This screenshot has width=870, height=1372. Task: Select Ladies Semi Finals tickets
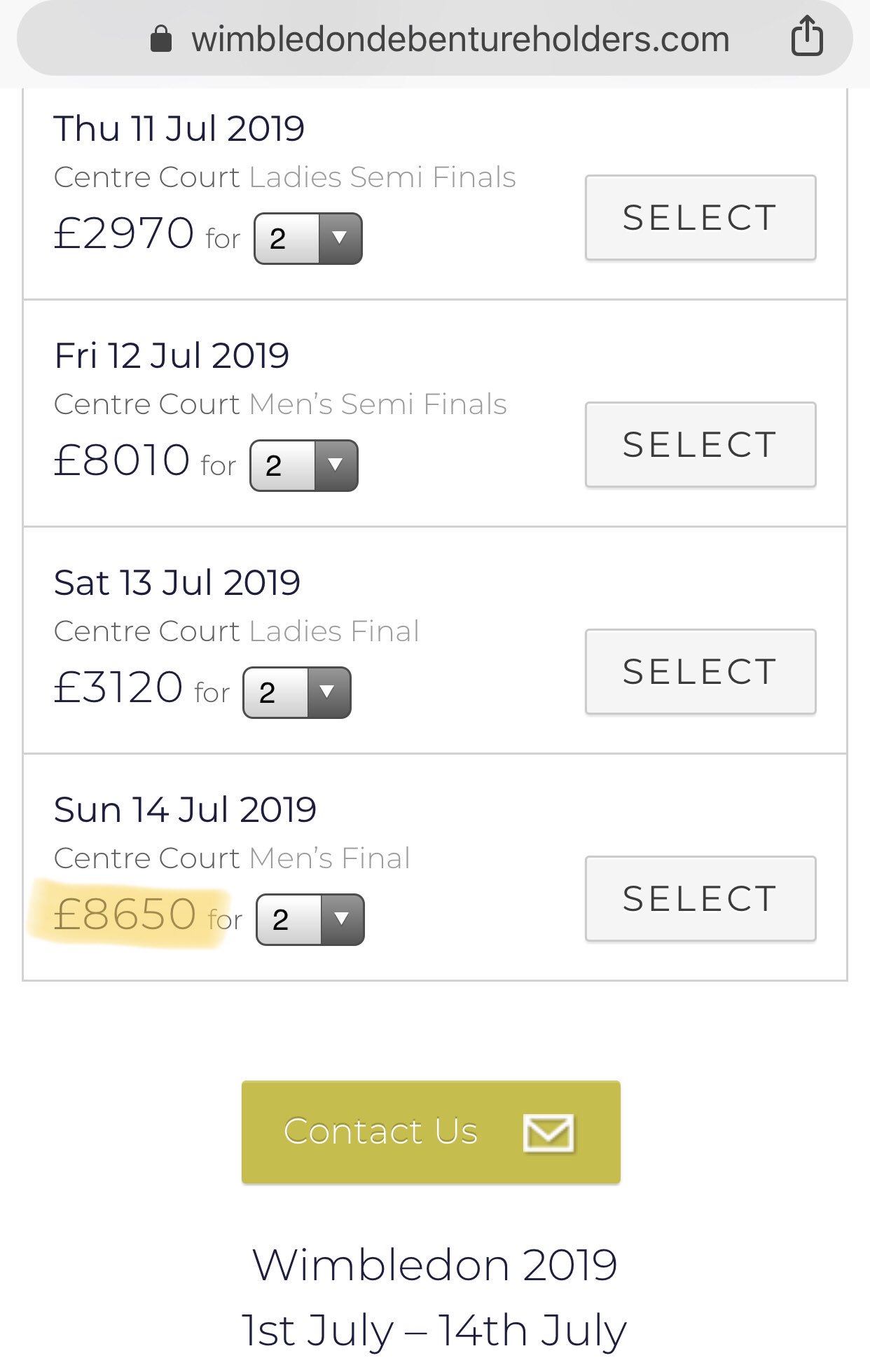tap(700, 218)
